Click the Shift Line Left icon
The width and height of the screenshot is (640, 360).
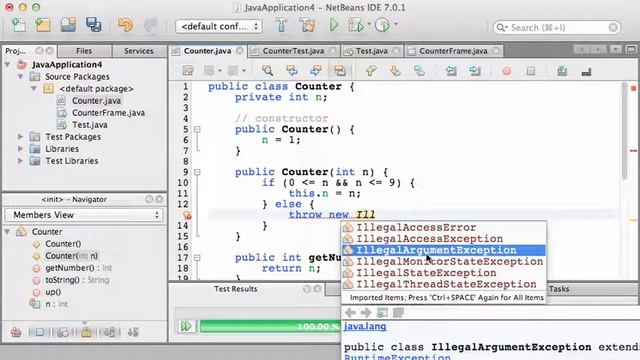pyautogui.click(x=451, y=71)
